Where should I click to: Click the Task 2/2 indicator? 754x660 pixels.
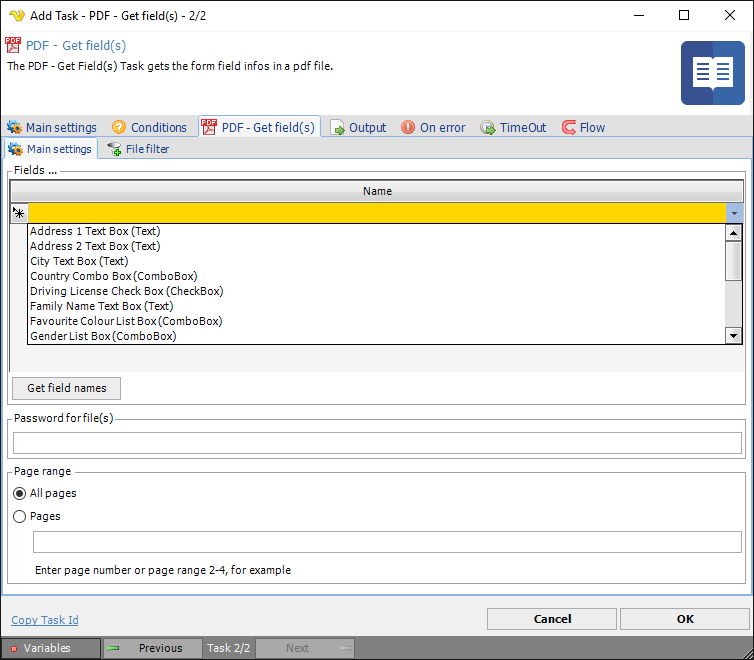point(228,648)
